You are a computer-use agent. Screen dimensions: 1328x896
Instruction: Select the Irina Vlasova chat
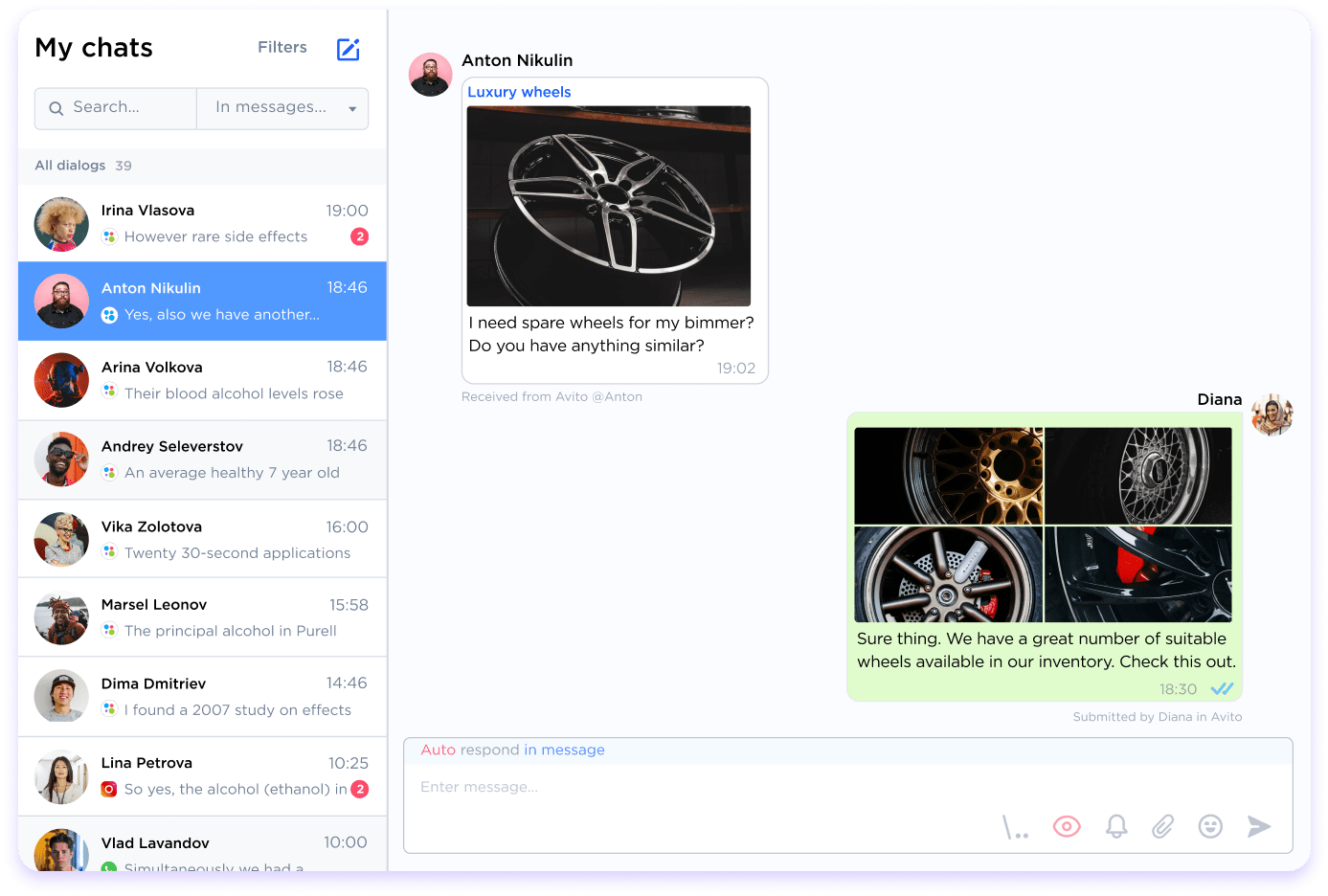202,223
